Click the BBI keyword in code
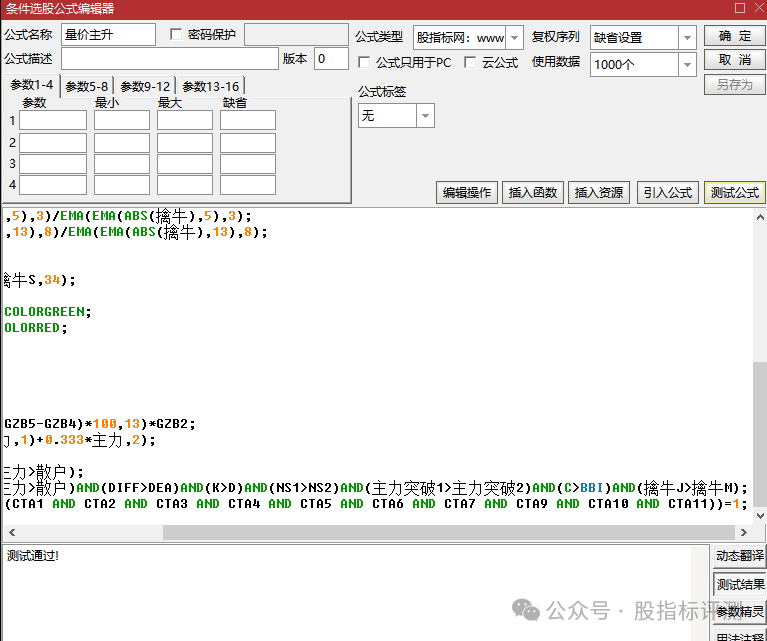The height and width of the screenshot is (641, 767). 591,488
